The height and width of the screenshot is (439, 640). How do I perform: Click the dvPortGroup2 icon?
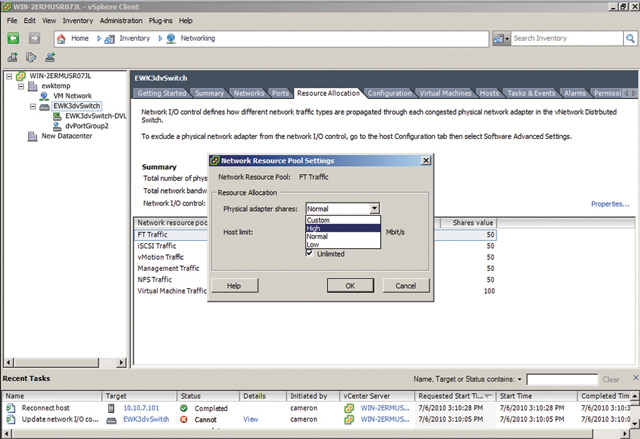pyautogui.click(x=57, y=126)
